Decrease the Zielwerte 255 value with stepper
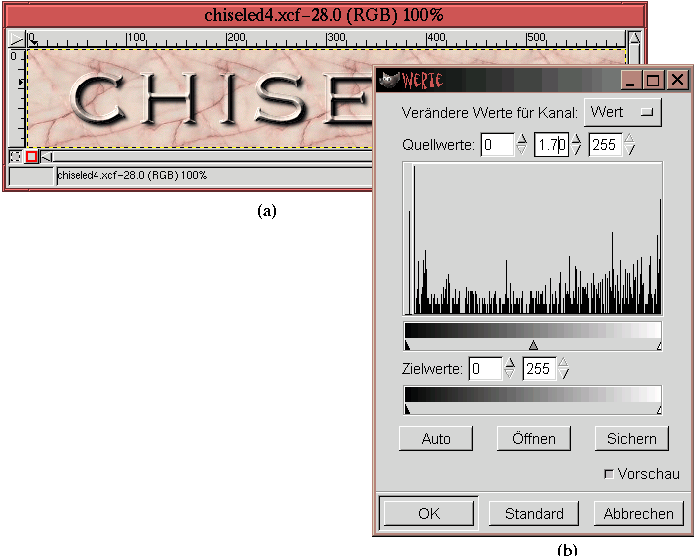 click(564, 375)
